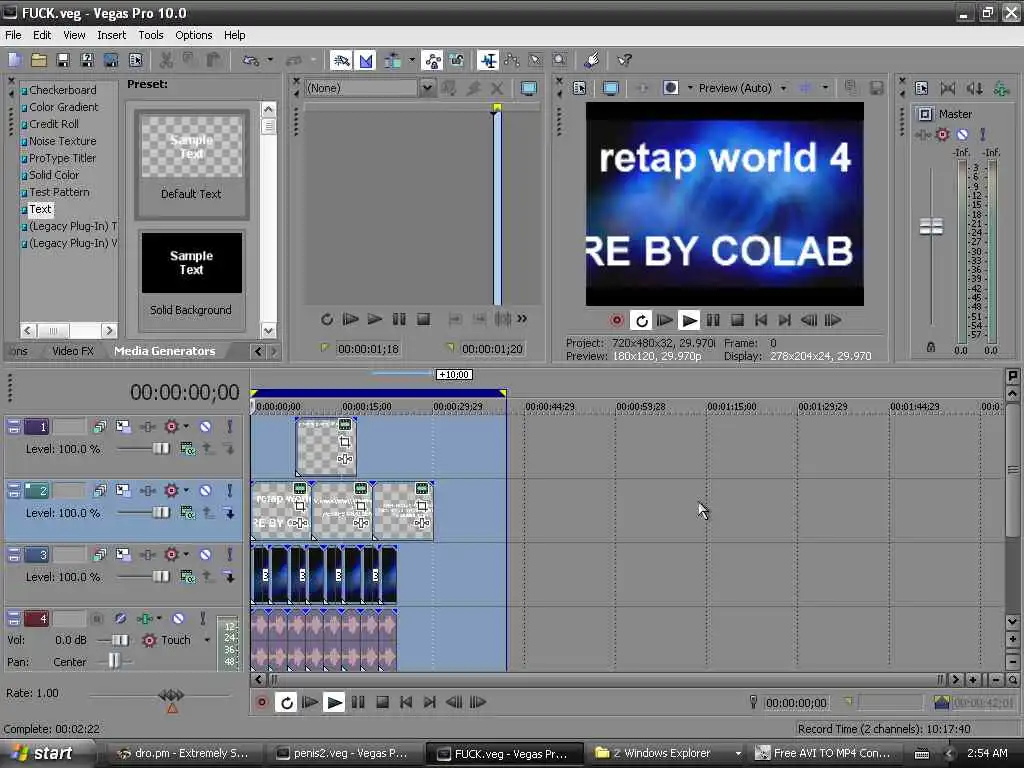Image resolution: width=1024 pixels, height=768 pixels.
Task: Open automation settings dropdown on track 1
Action: tap(186, 426)
